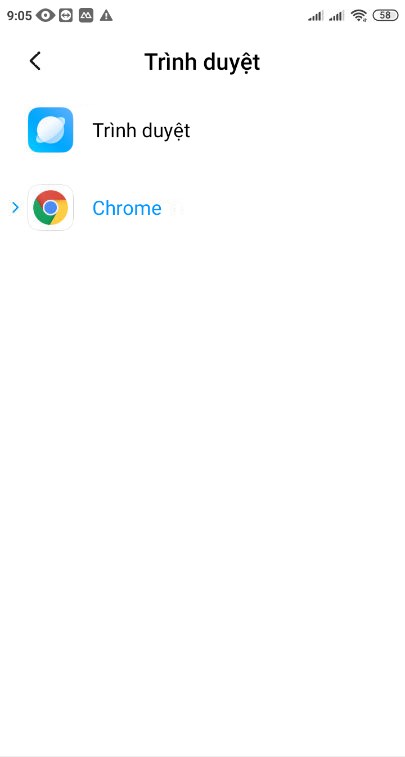Tap the first SIM signal bars
Viewport: 405px width, 757px height.
tap(316, 16)
